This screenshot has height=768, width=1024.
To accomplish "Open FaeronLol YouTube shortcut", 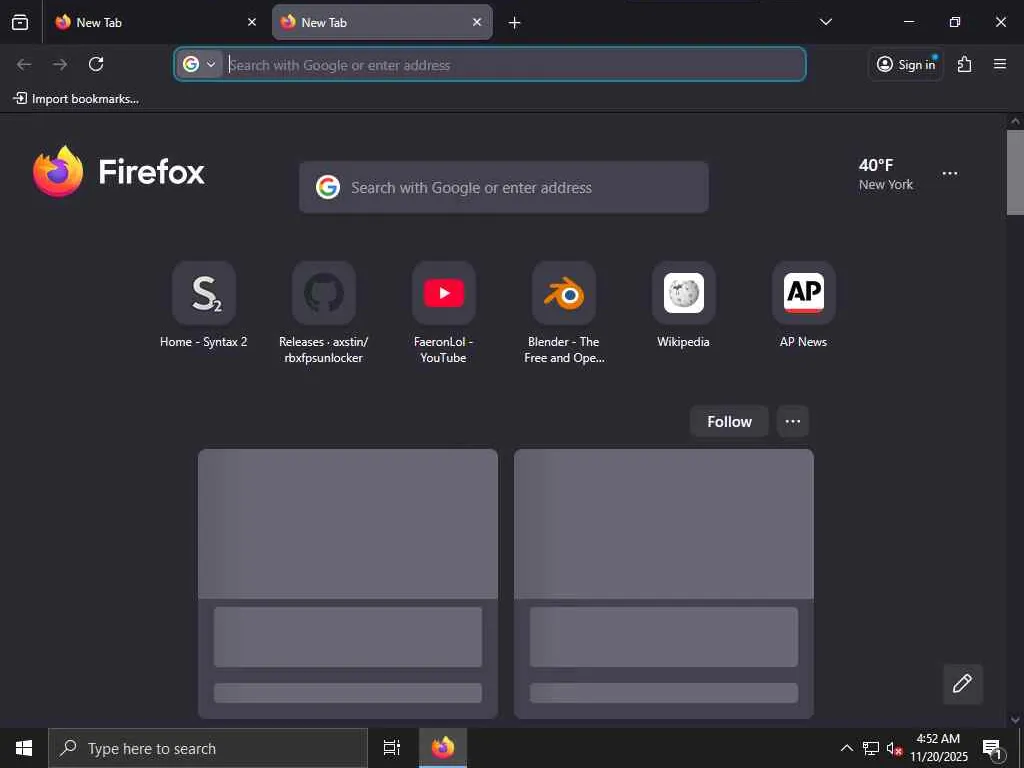I will [x=444, y=313].
